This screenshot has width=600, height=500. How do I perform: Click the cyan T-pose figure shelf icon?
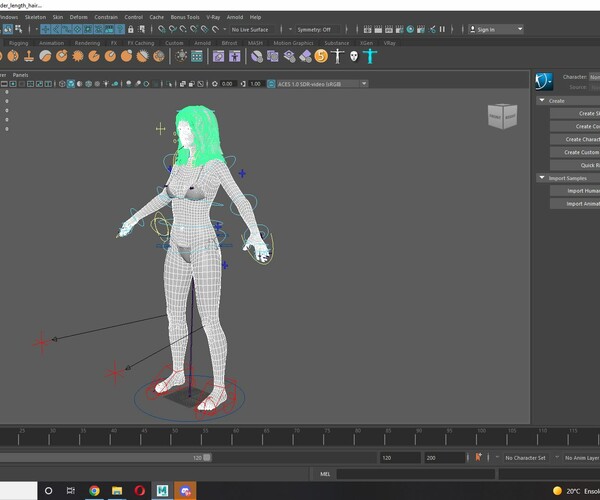[x=370, y=56]
